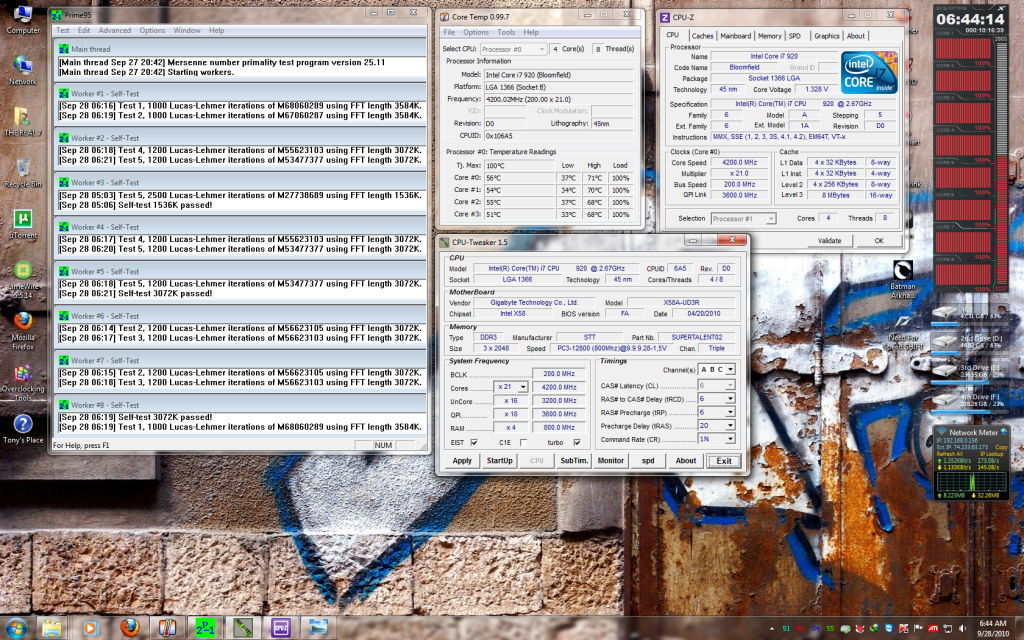Select THE REAL 7 folder on desktop

pos(23,121)
